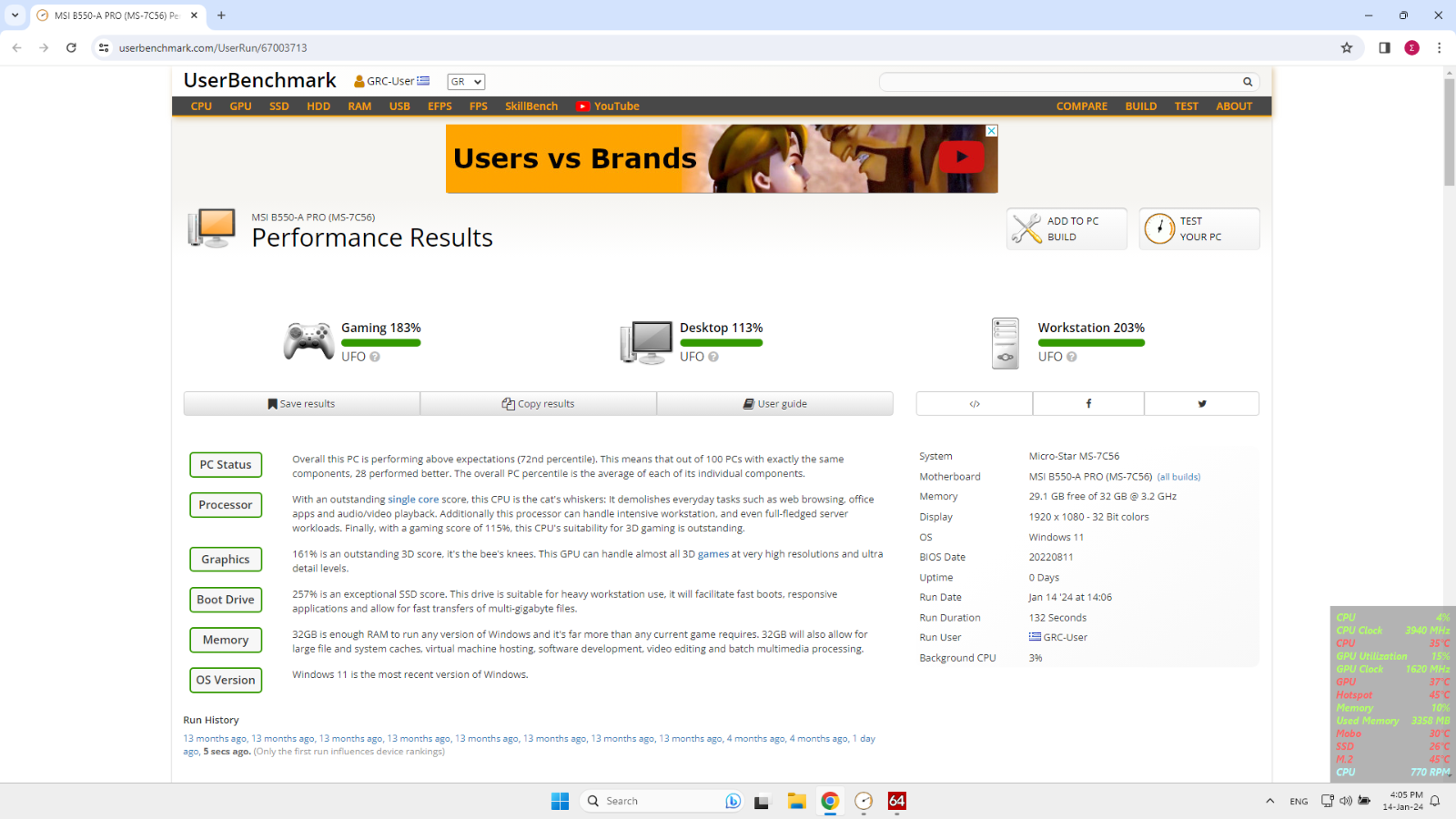Click the Workstation UFO help icon
This screenshot has height=819, width=1456.
point(1072,357)
